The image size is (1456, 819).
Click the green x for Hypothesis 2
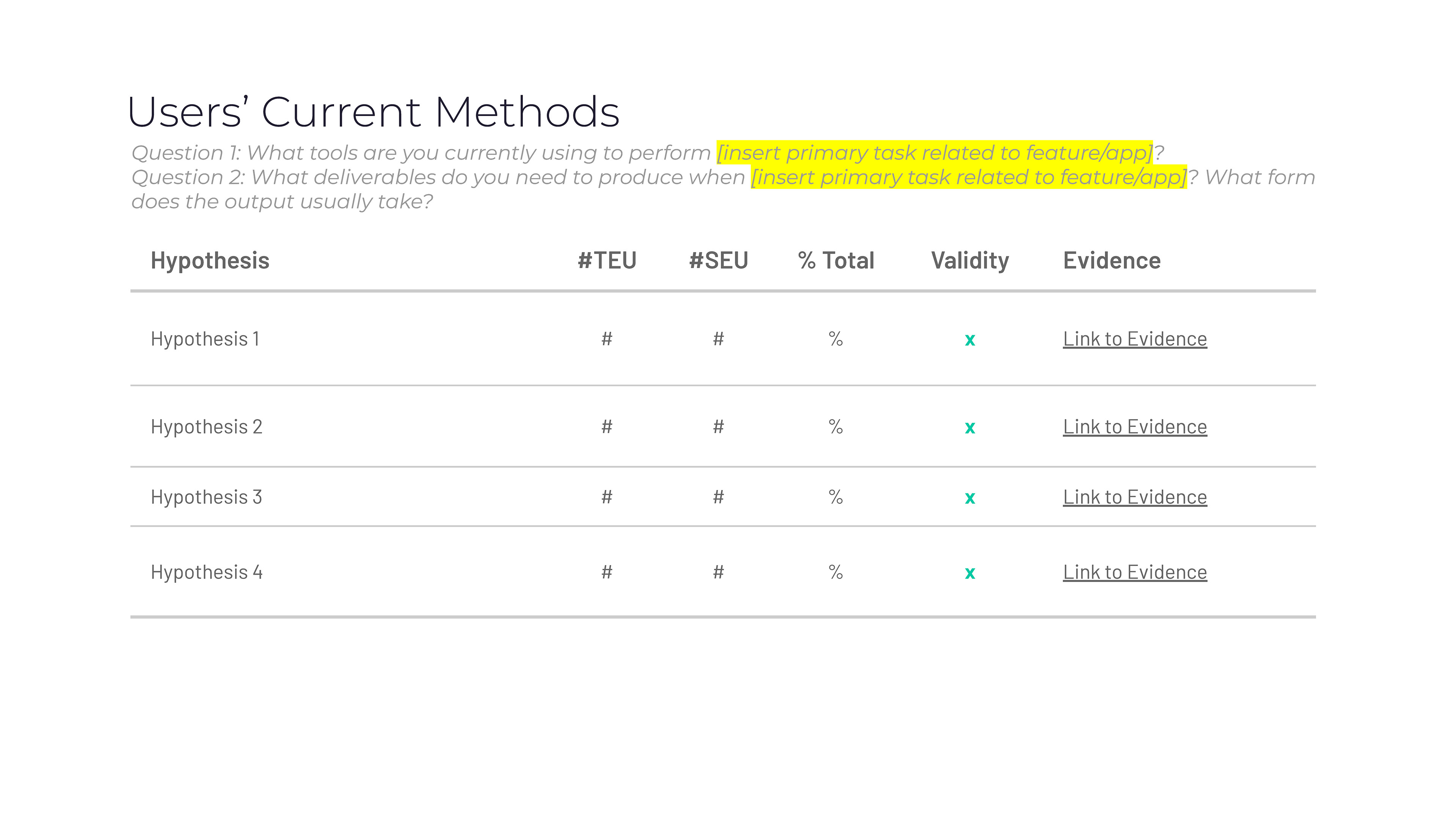tap(970, 428)
